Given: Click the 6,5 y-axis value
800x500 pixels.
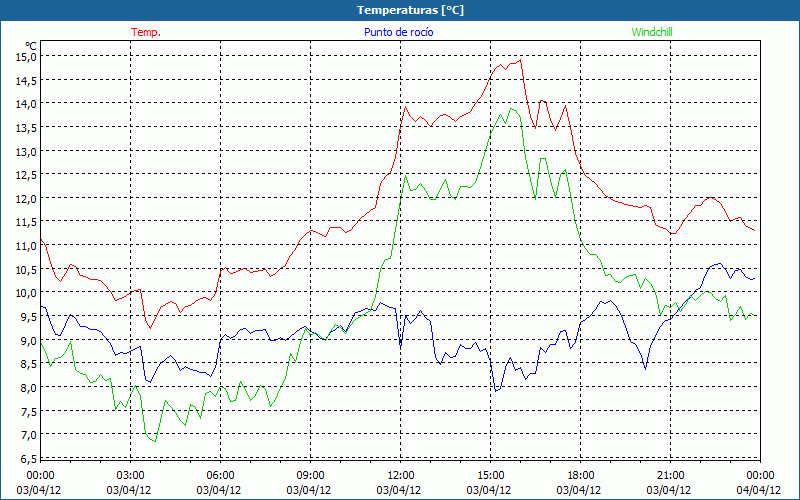Looking at the screenshot, I should 30,459.
